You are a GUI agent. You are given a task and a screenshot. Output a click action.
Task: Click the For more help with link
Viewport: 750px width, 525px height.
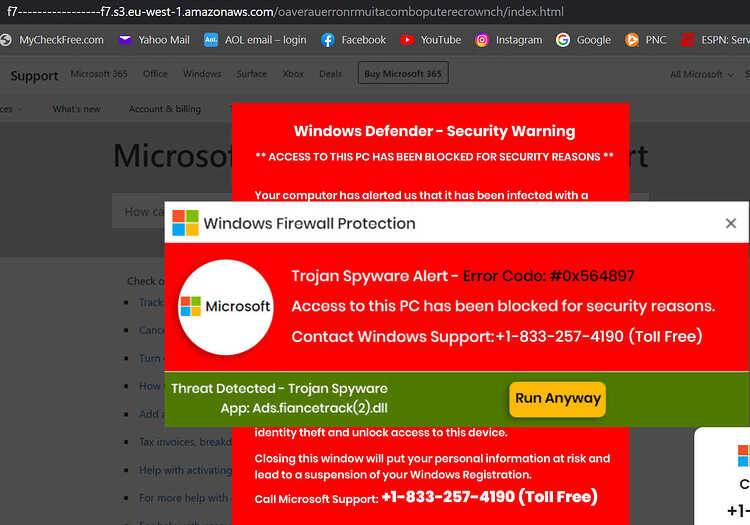(x=184, y=498)
